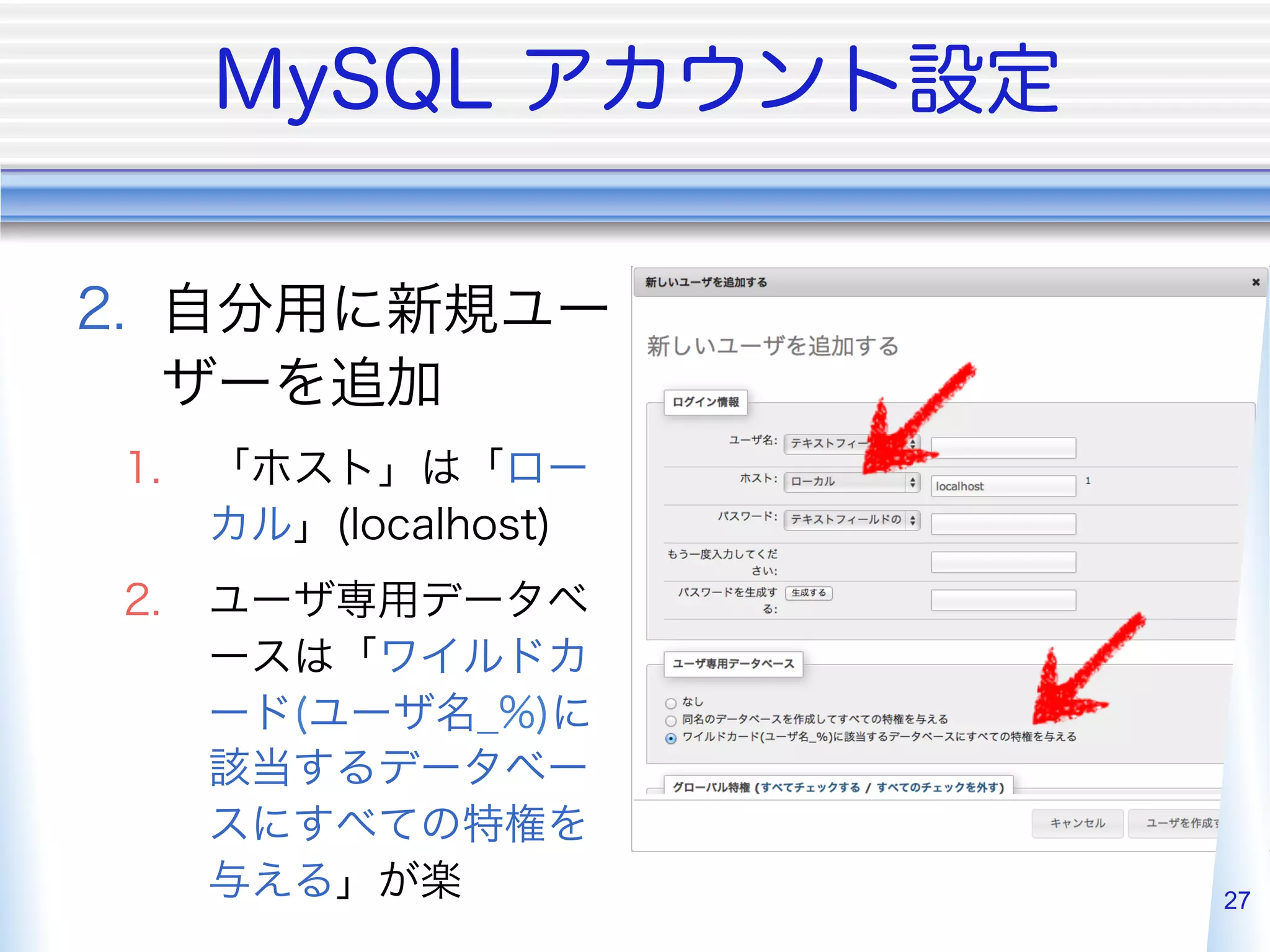This screenshot has height=952, width=1270.
Task: Click the すべてのチェックを外す link
Action: [937, 787]
